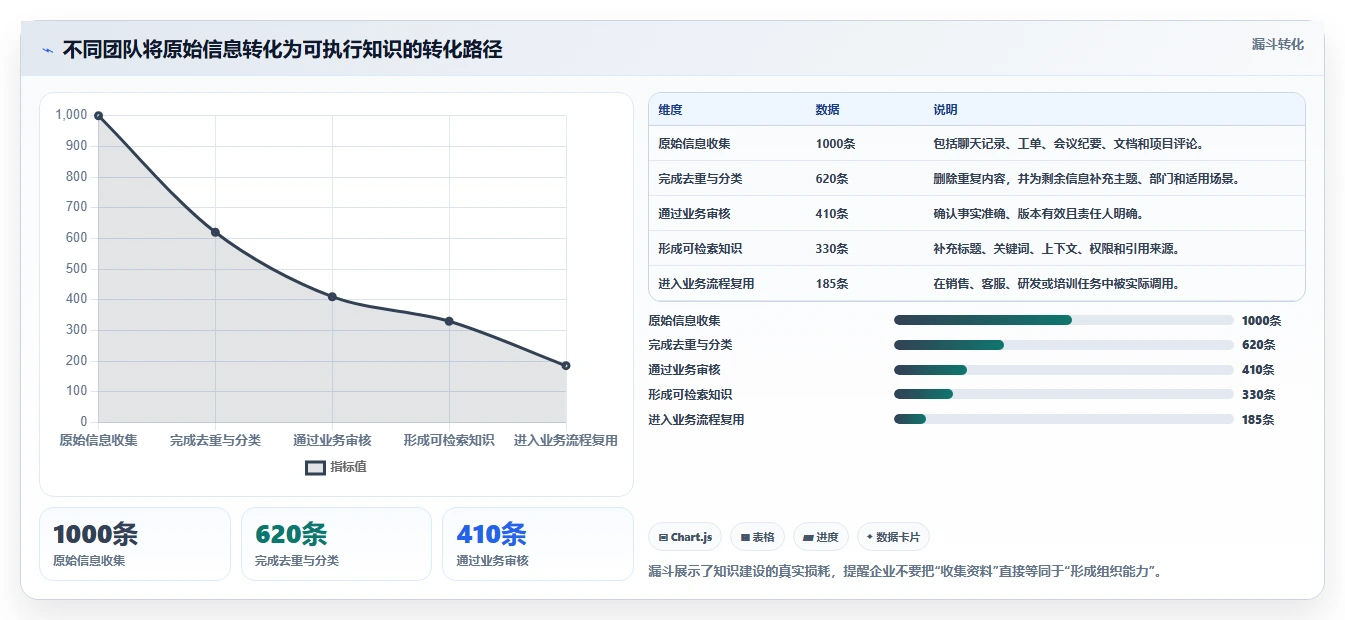This screenshot has height=620, width=1345.
Task: Open the 410条 通过业务审核 data card
Action: point(537,544)
